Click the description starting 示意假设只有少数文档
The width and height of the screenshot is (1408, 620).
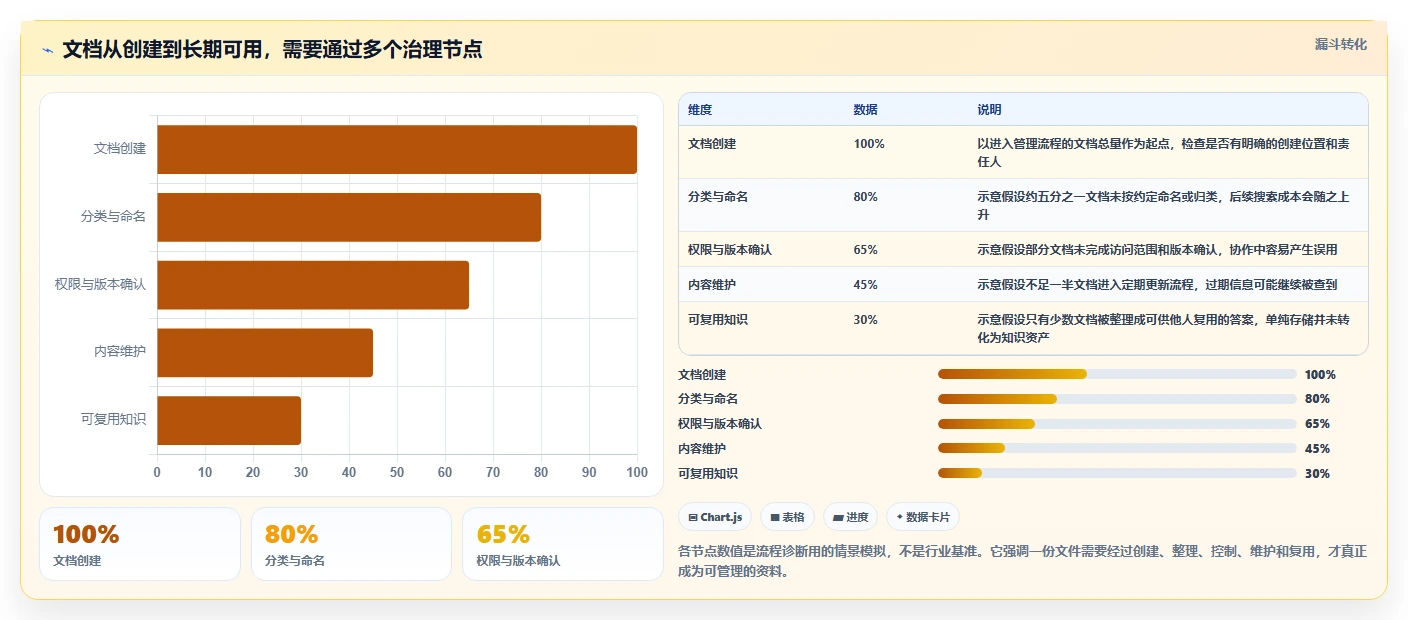coord(1163,329)
